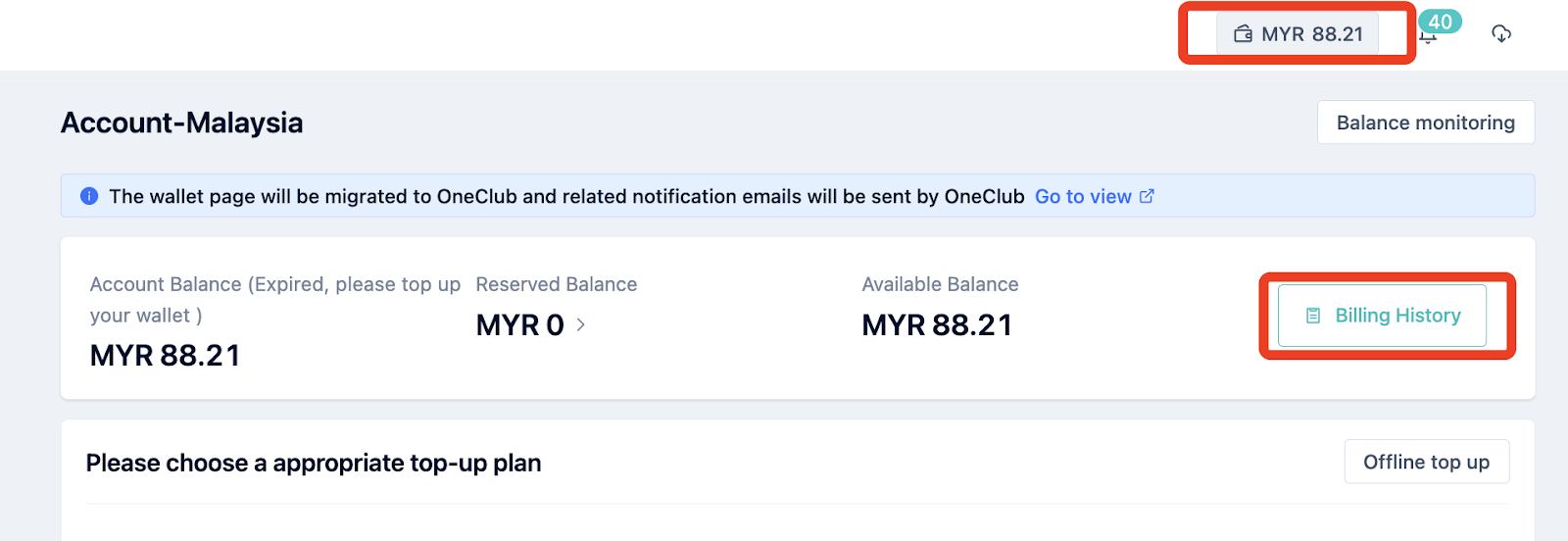Click the top-up plan section heading
The height and width of the screenshot is (541, 1568).
pyautogui.click(x=314, y=463)
